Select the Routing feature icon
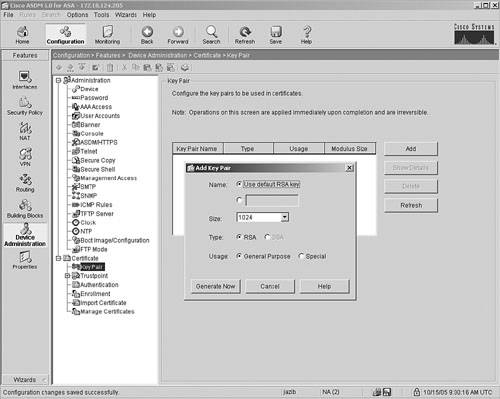The image size is (500, 399). (25, 183)
